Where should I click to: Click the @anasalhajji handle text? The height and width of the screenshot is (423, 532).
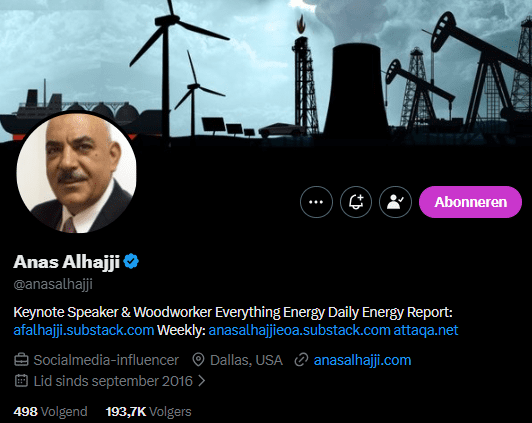pos(53,284)
